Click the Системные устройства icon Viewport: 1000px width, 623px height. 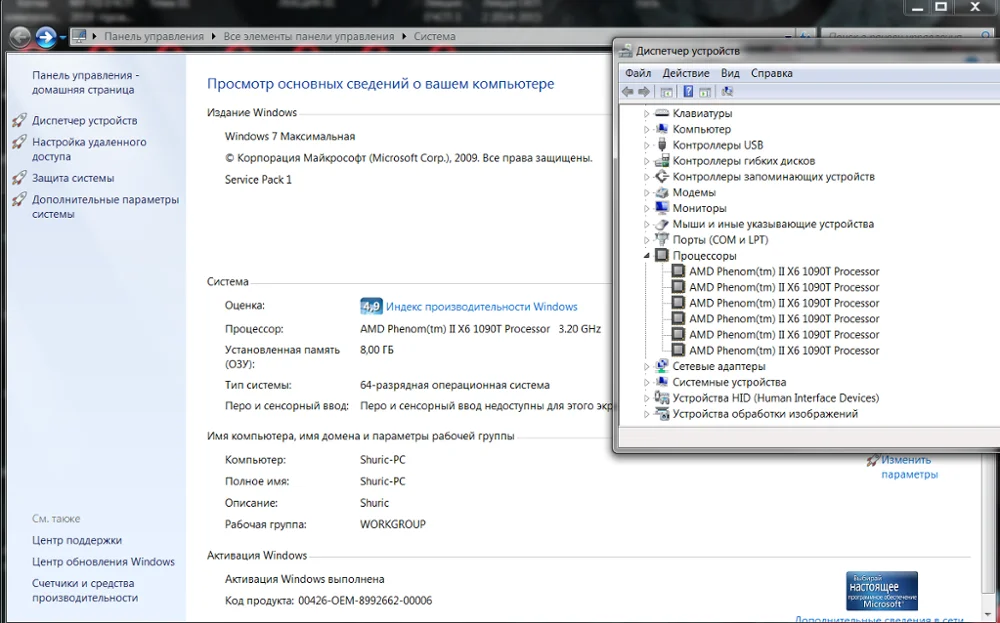click(x=662, y=382)
